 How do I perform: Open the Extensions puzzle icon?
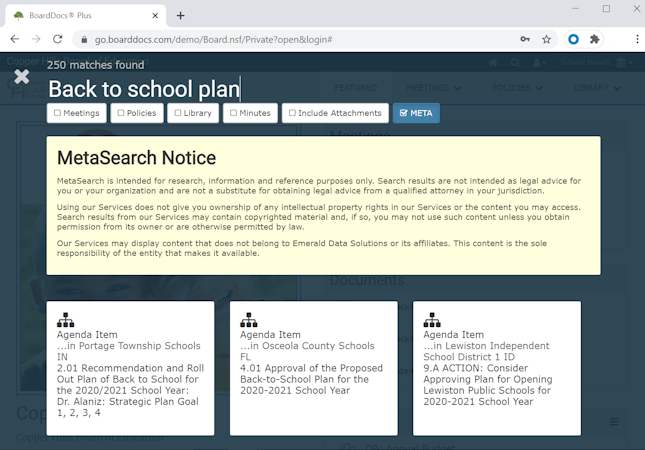(x=594, y=39)
